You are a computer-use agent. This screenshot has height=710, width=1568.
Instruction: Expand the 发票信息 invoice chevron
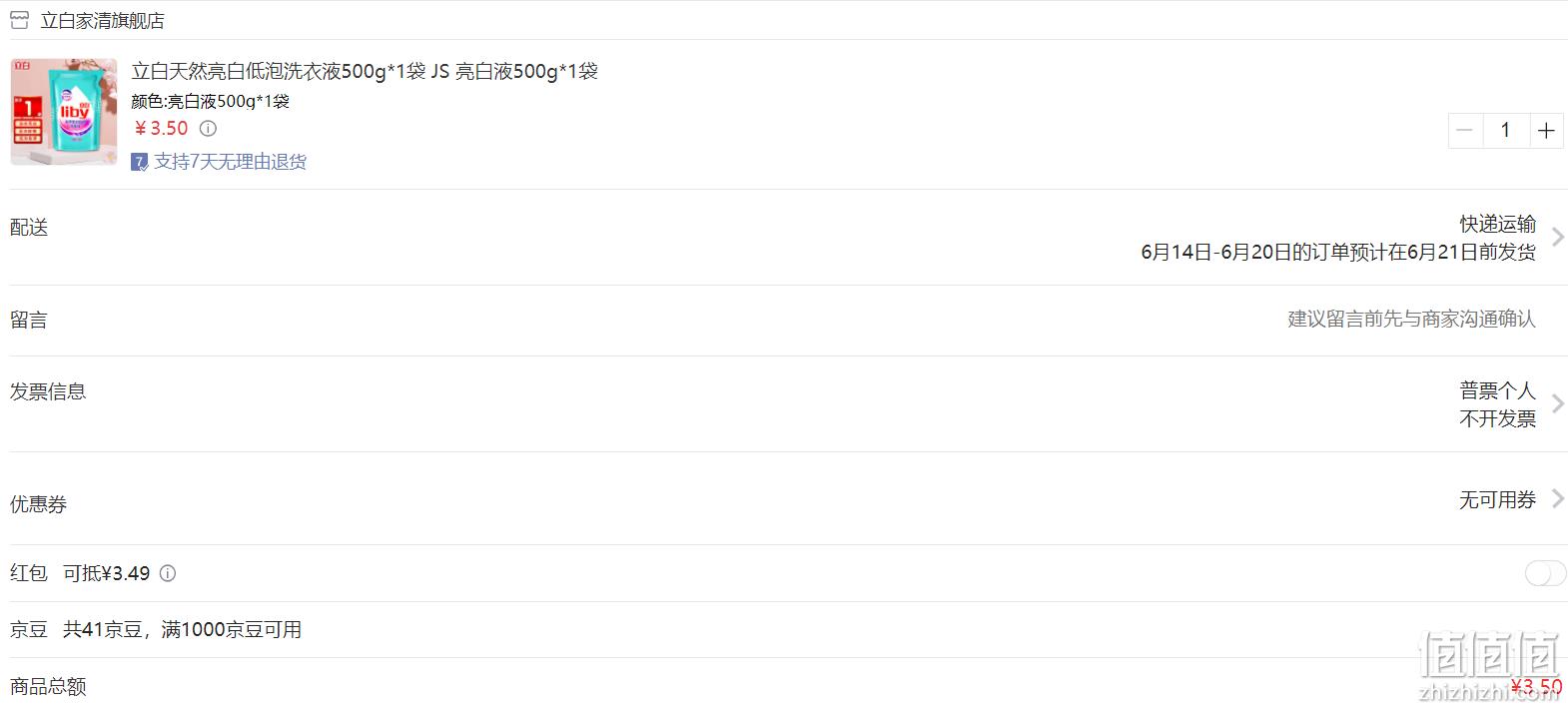point(1557,403)
